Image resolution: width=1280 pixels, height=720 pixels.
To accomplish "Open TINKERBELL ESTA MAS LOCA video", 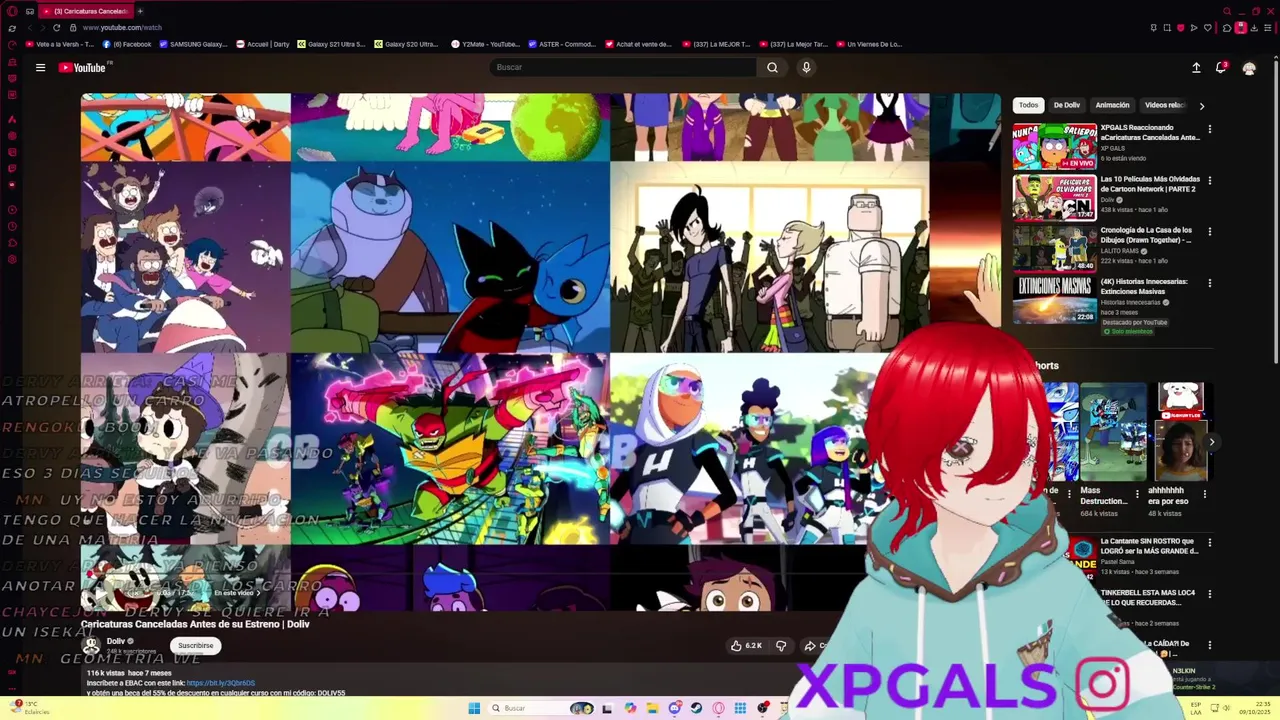I will point(1149,597).
